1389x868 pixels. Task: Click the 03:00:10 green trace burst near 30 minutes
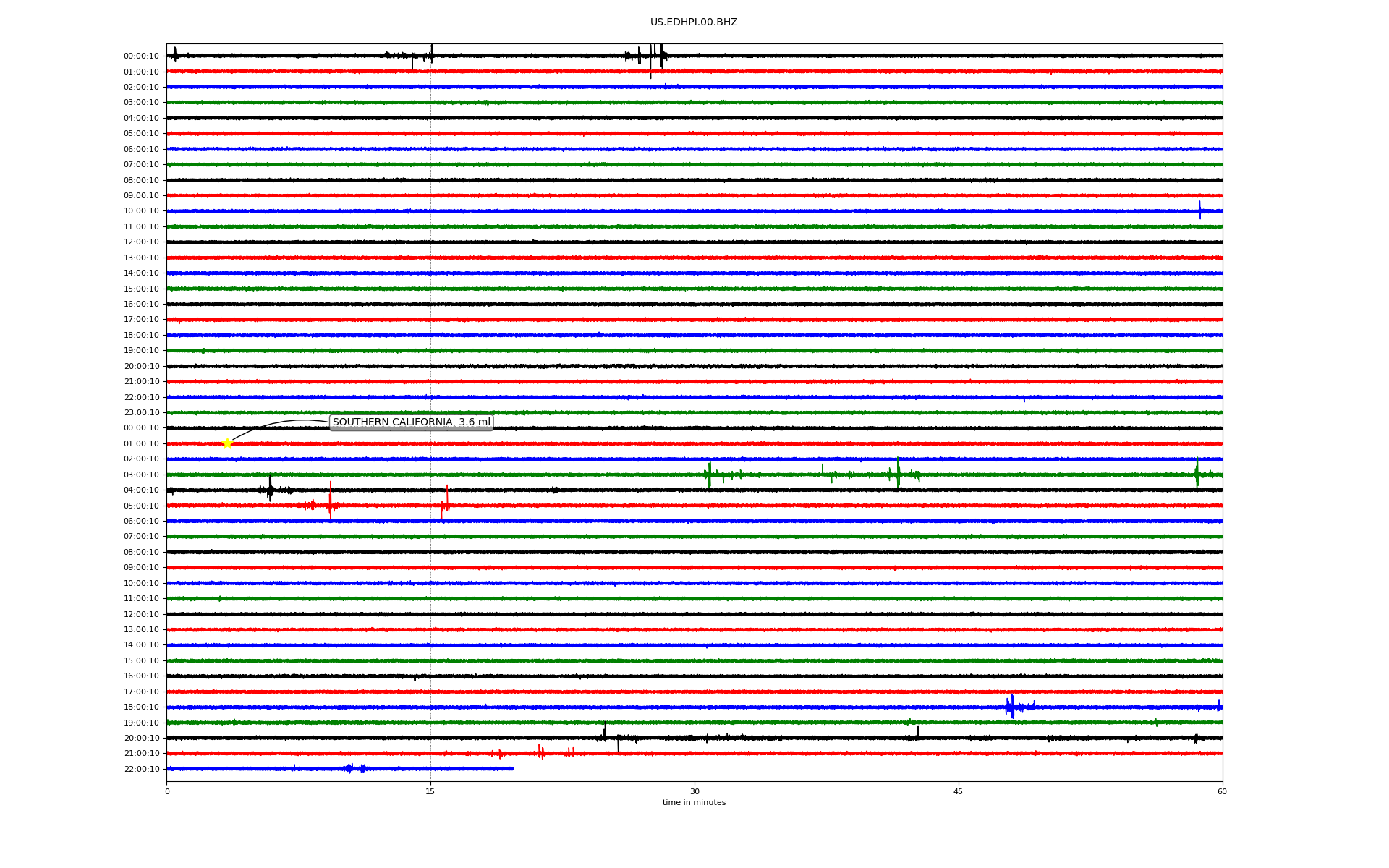coord(709,475)
